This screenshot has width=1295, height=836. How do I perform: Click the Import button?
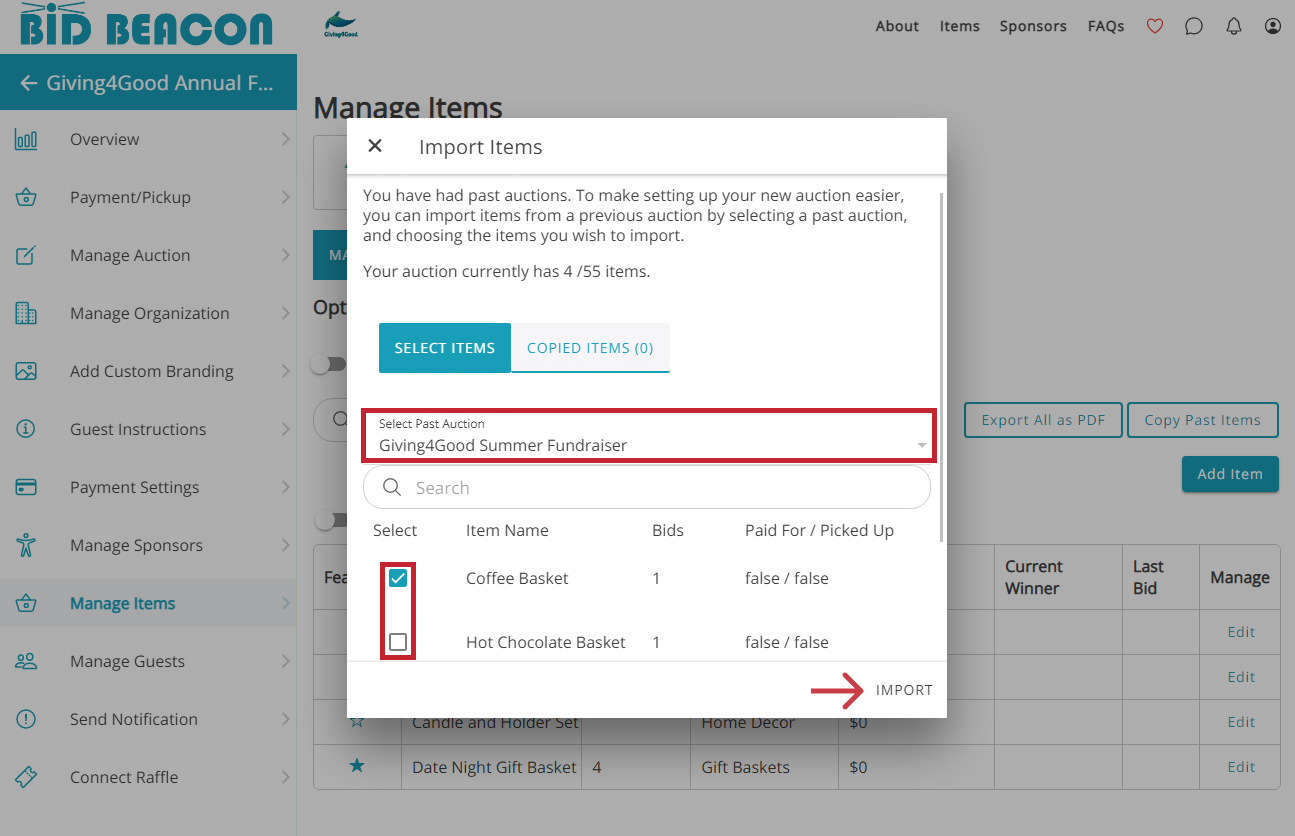(x=904, y=690)
